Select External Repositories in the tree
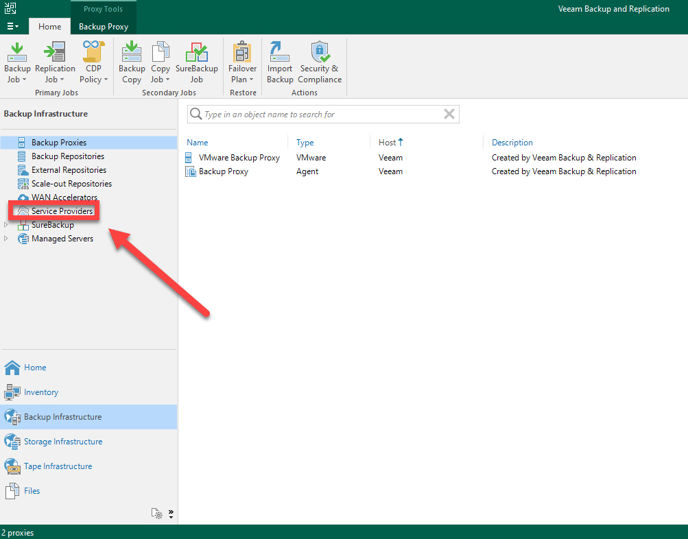 coord(68,169)
